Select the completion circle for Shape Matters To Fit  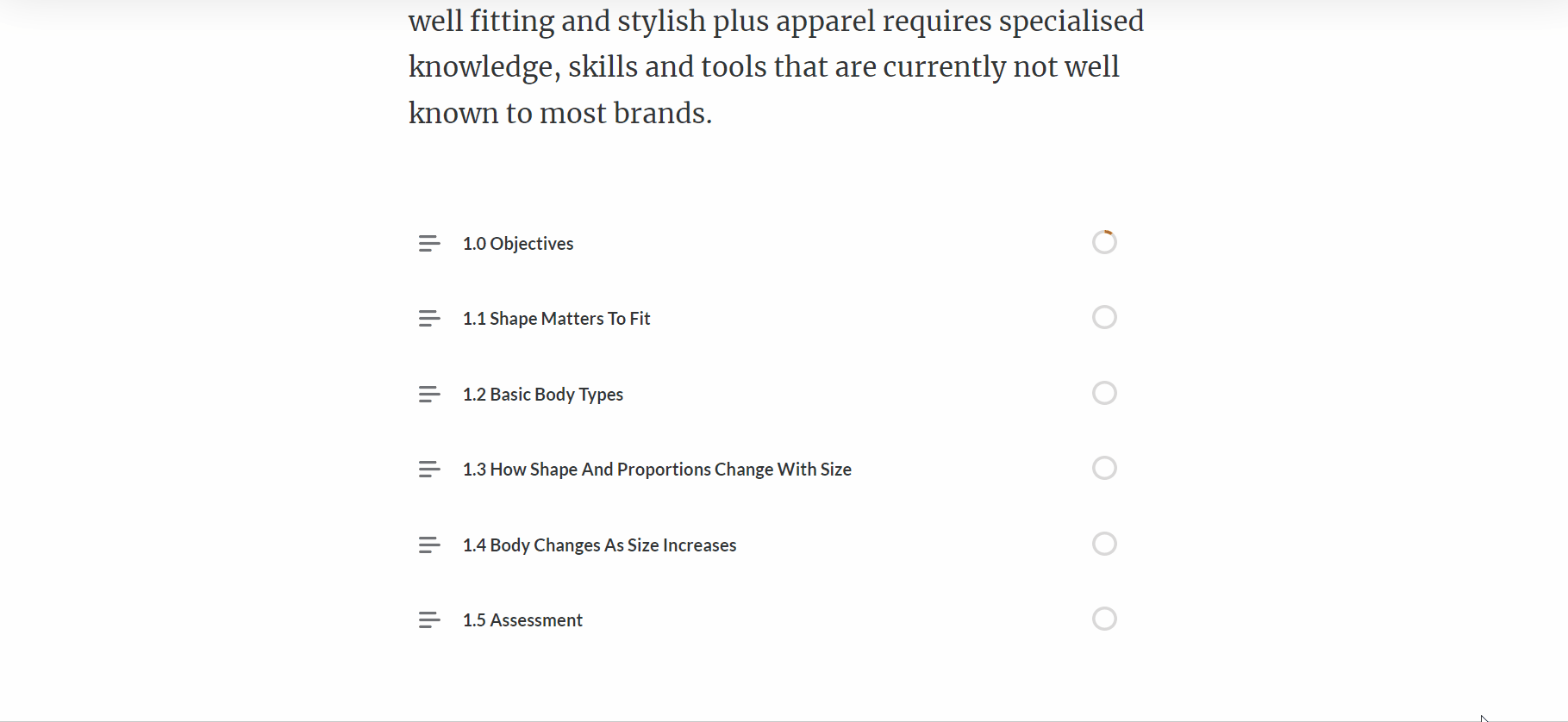click(x=1104, y=317)
